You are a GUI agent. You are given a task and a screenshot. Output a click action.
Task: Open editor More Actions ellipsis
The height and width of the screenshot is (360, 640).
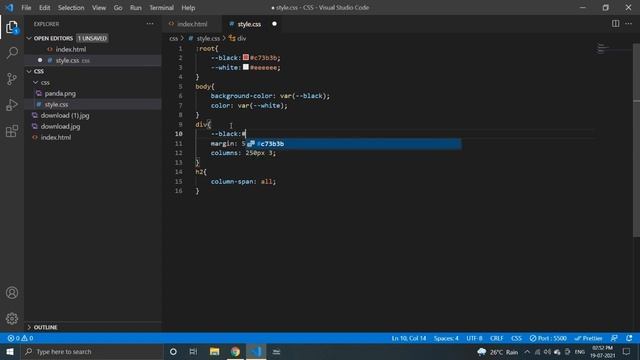click(x=629, y=24)
